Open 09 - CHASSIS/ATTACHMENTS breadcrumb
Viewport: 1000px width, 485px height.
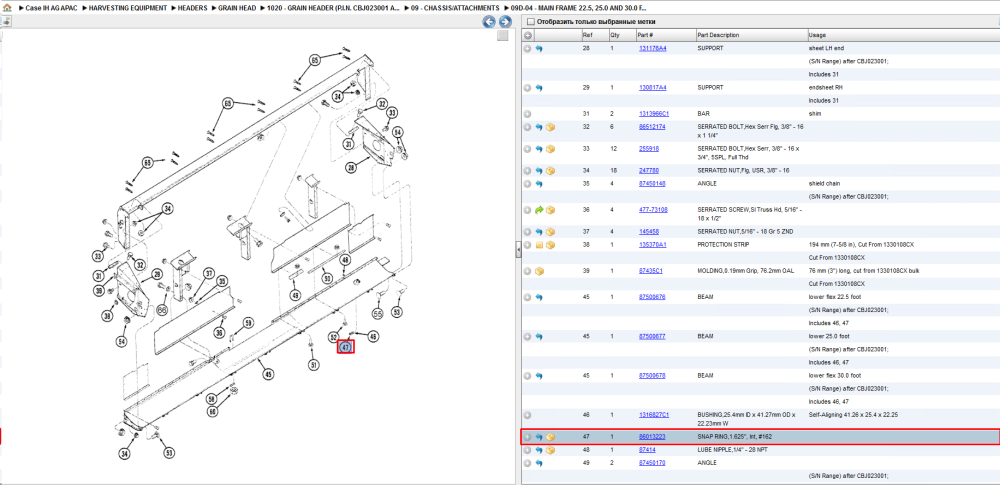click(455, 8)
